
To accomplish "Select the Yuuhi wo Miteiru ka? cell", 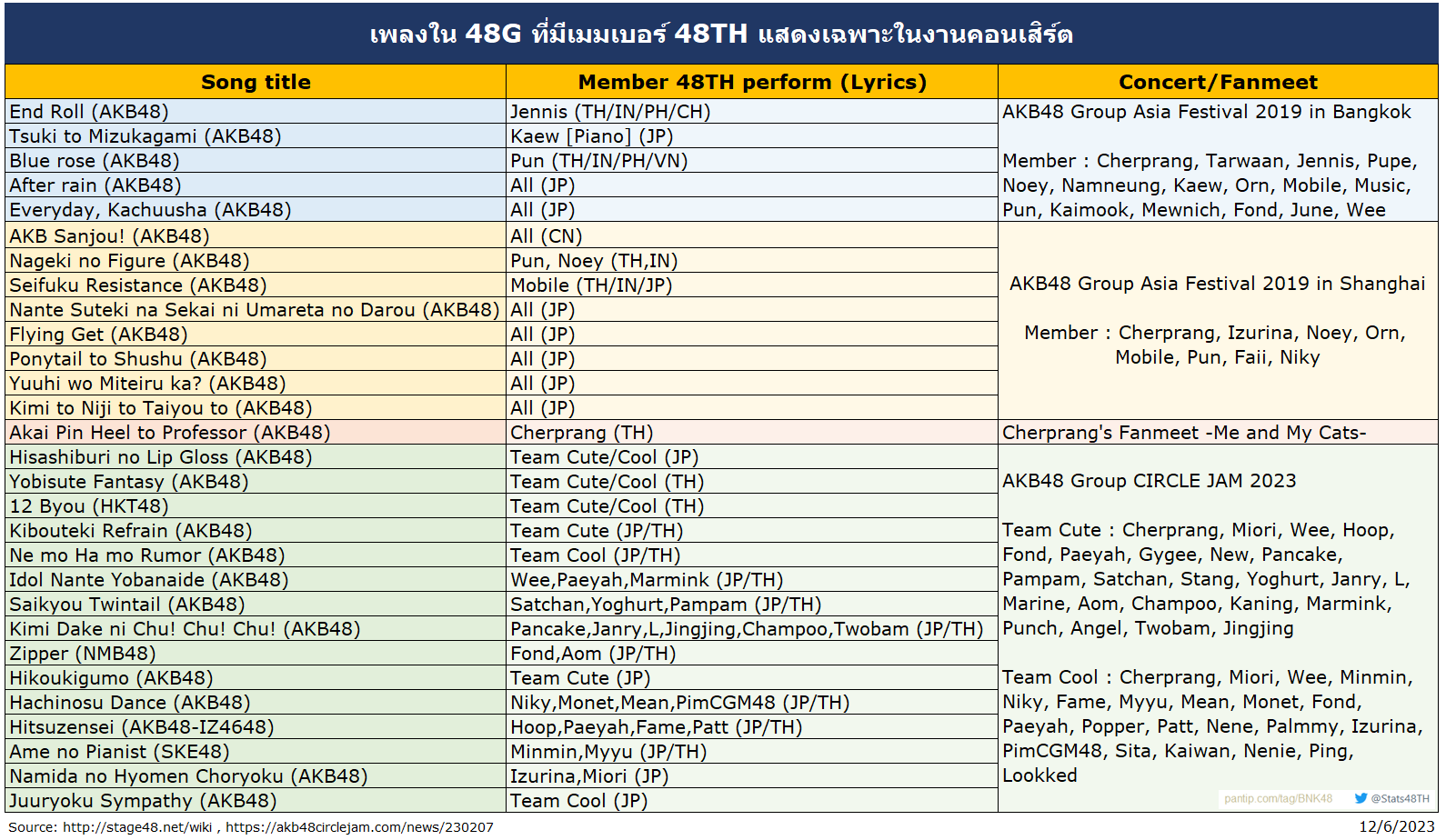I will point(256,384).
